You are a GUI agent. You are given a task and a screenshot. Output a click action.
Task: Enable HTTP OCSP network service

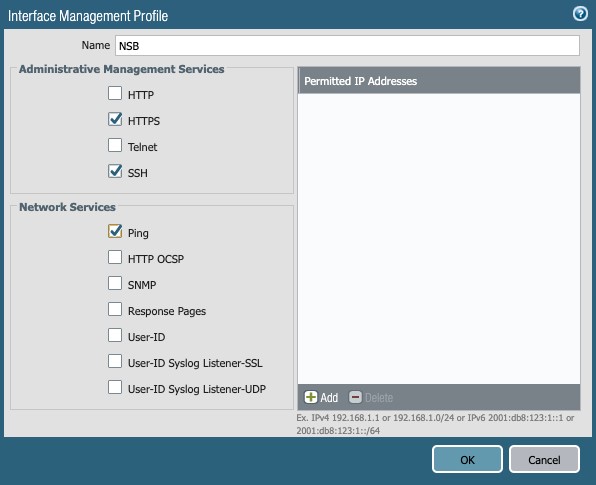115,257
